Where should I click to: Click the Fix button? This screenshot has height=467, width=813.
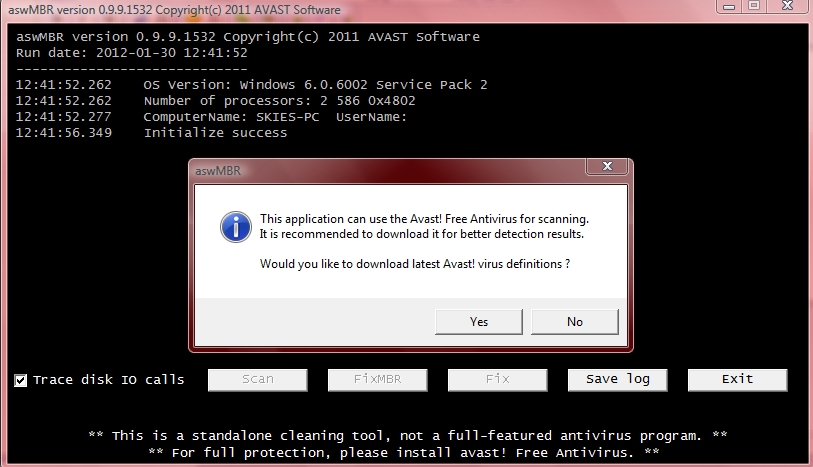(498, 380)
